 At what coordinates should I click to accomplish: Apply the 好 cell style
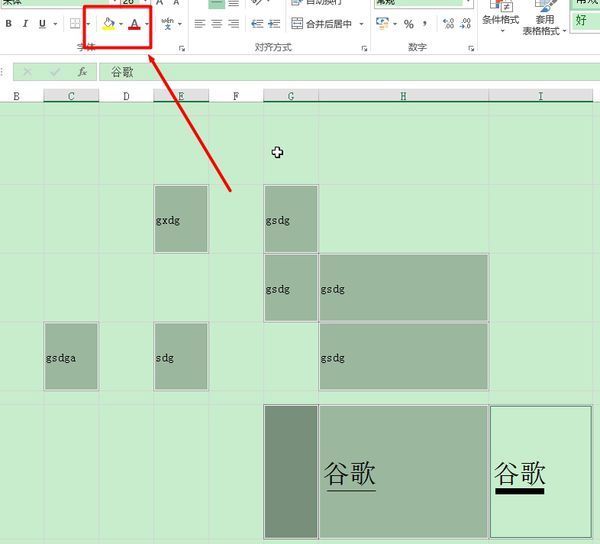coord(585,20)
